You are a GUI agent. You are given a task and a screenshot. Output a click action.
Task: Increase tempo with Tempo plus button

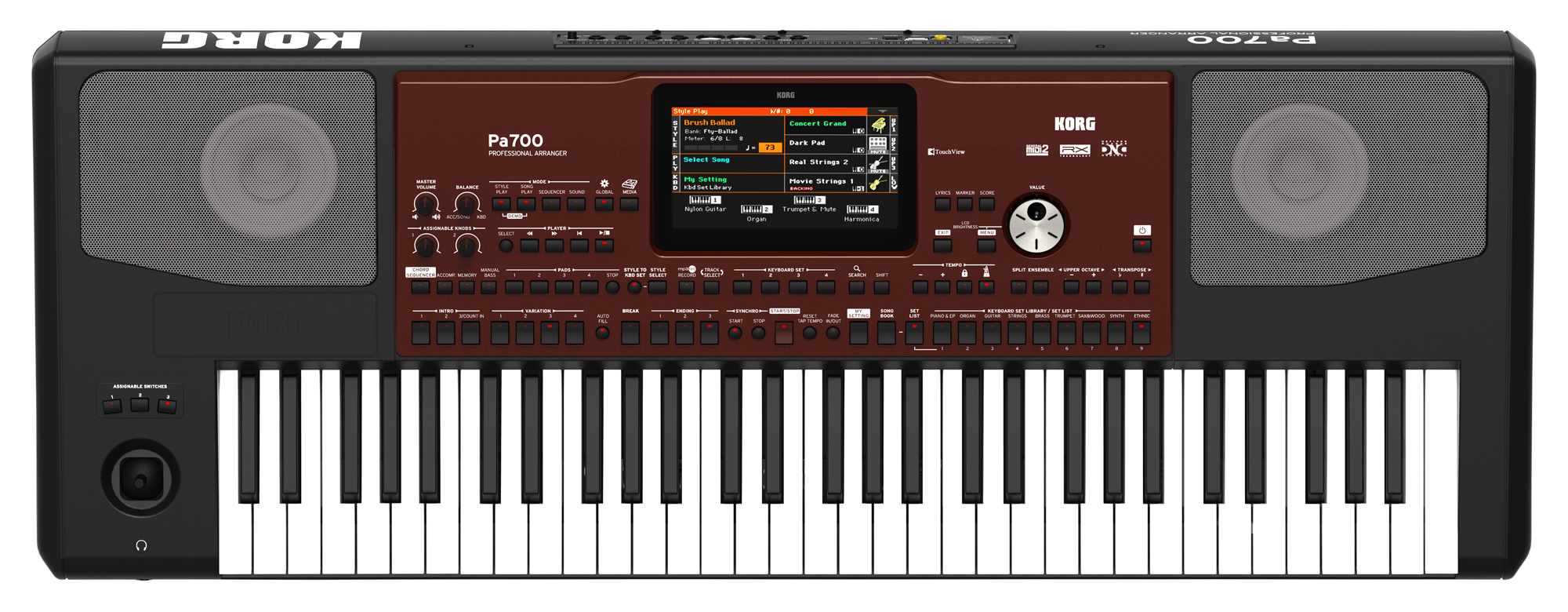tap(942, 287)
